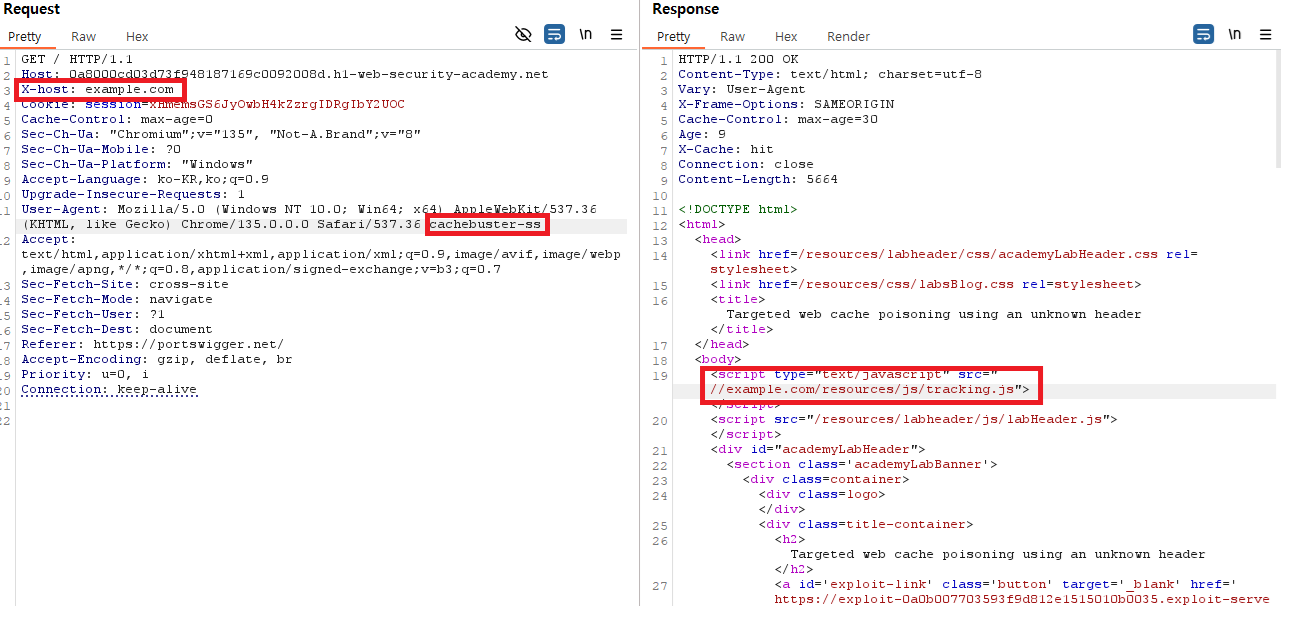This screenshot has height=625, width=1297.
Task: Toggle word wrap icon in Response panel
Action: [1203, 34]
